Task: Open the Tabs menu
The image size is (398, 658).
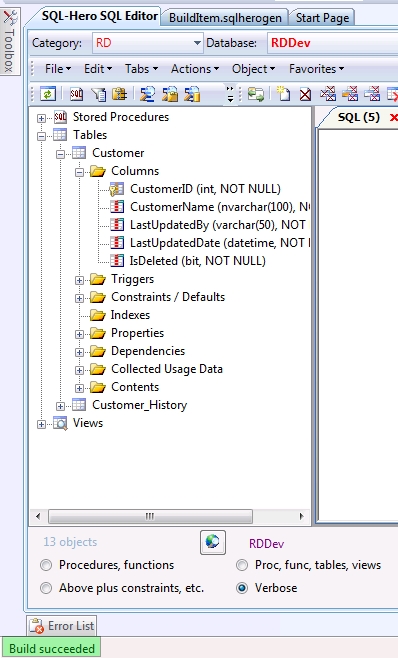Action: click(x=141, y=69)
